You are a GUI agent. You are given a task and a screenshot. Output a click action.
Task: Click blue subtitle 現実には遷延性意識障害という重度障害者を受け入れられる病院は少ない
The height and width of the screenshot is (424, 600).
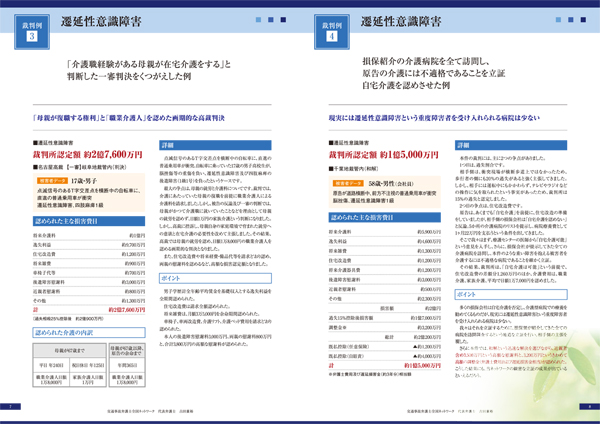coord(434,118)
